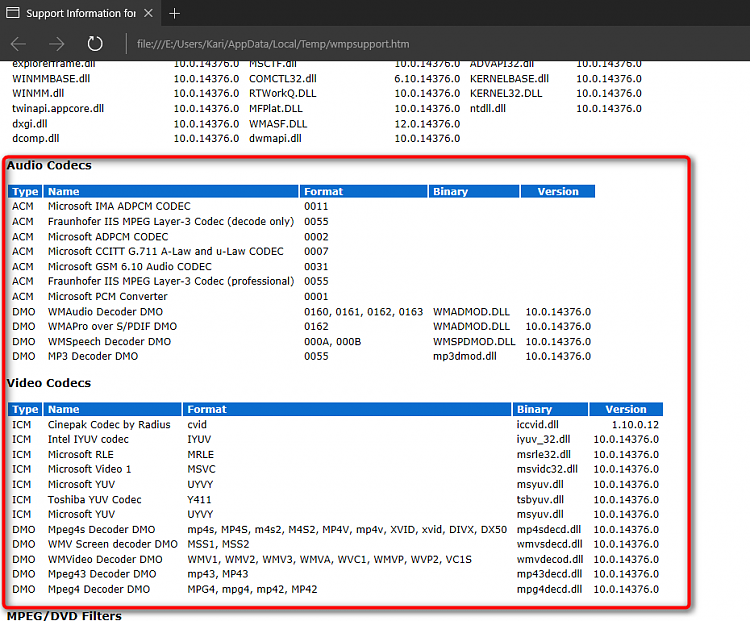Viewport: 750px width, 621px height.
Task: Click Microsoft Video 1 entry
Action: point(89,469)
